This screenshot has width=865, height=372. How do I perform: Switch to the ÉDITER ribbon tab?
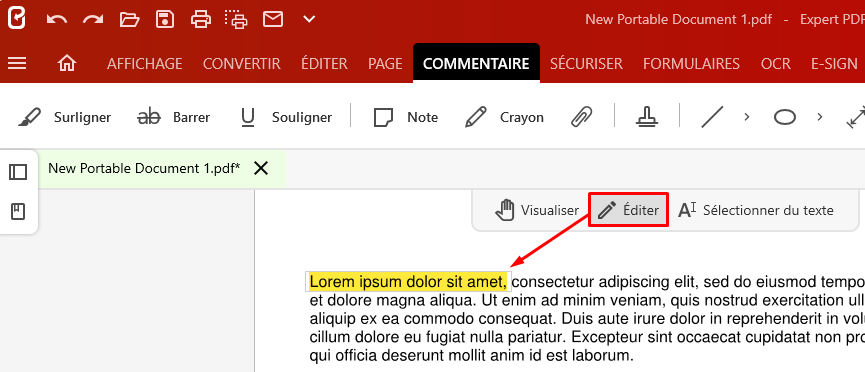[x=324, y=63]
